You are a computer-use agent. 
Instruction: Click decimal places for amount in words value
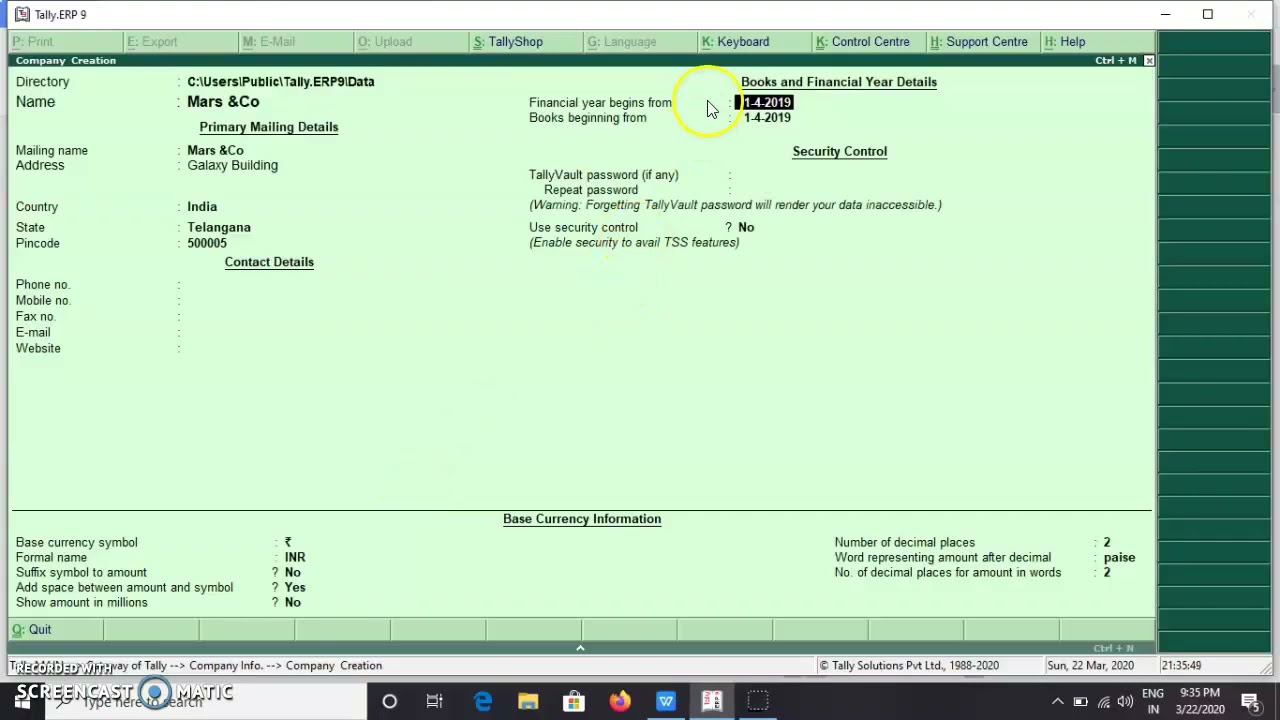point(1107,573)
